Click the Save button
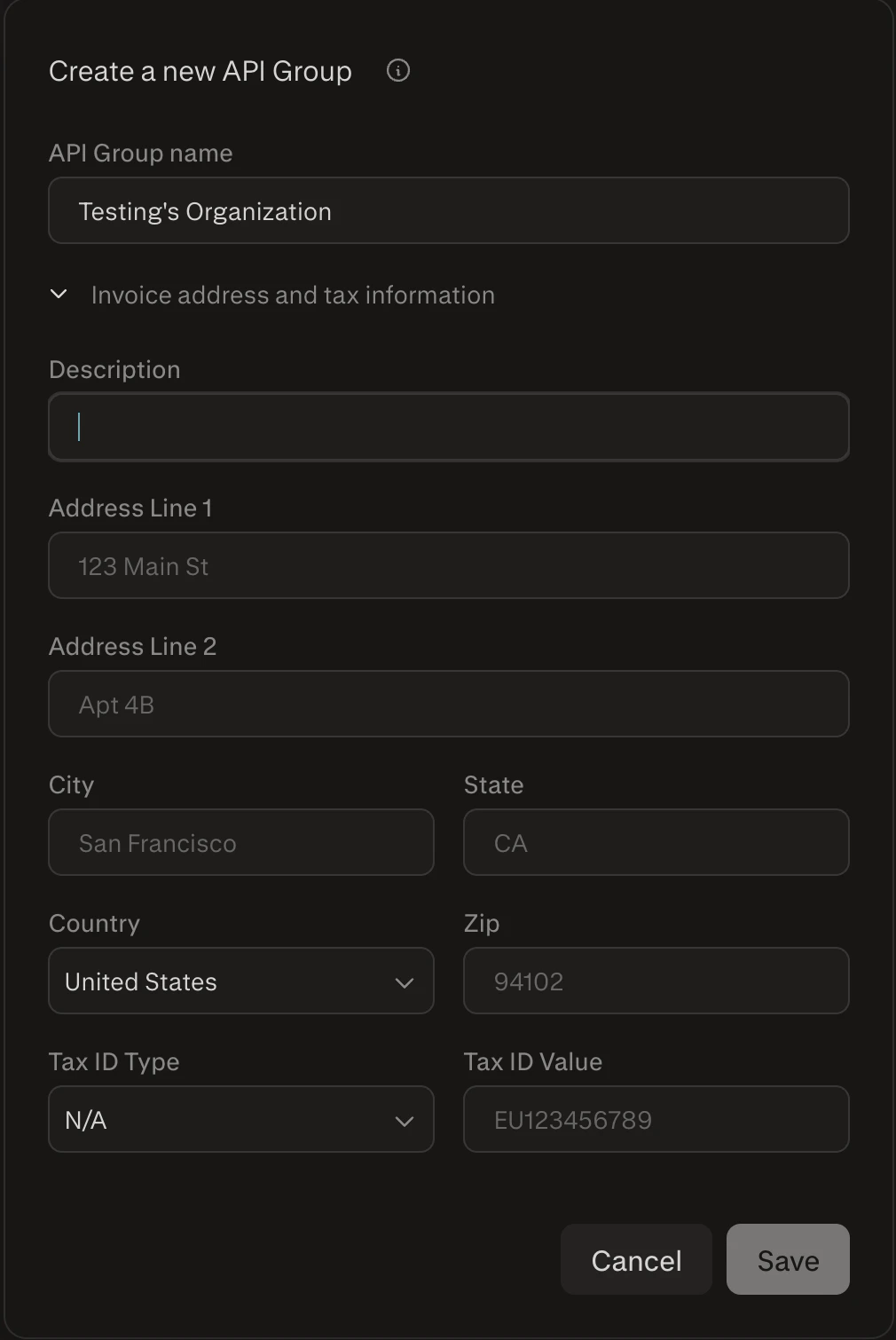 click(787, 1259)
